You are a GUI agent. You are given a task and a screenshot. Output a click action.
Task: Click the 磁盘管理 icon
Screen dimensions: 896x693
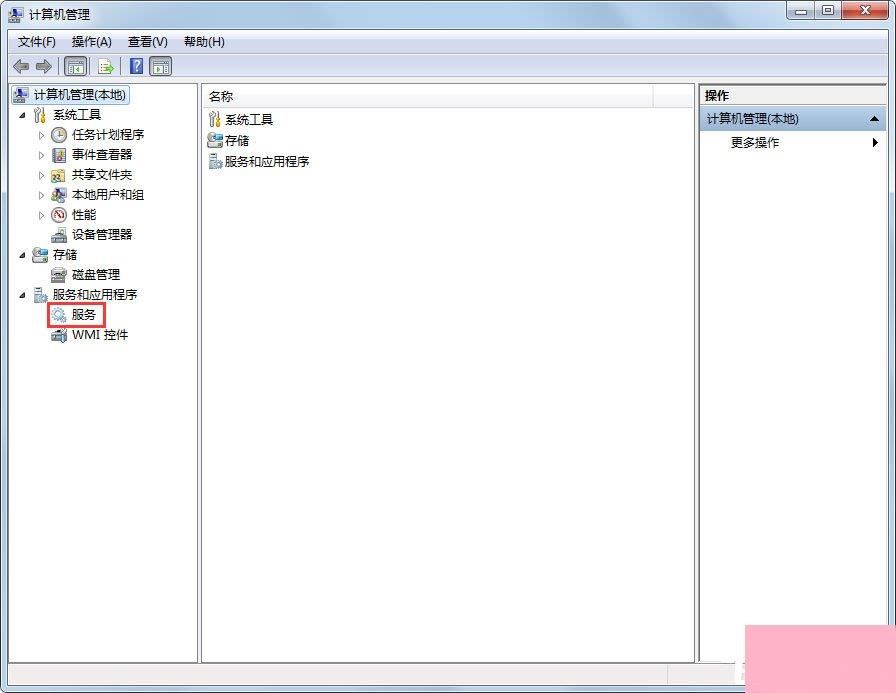(x=59, y=275)
